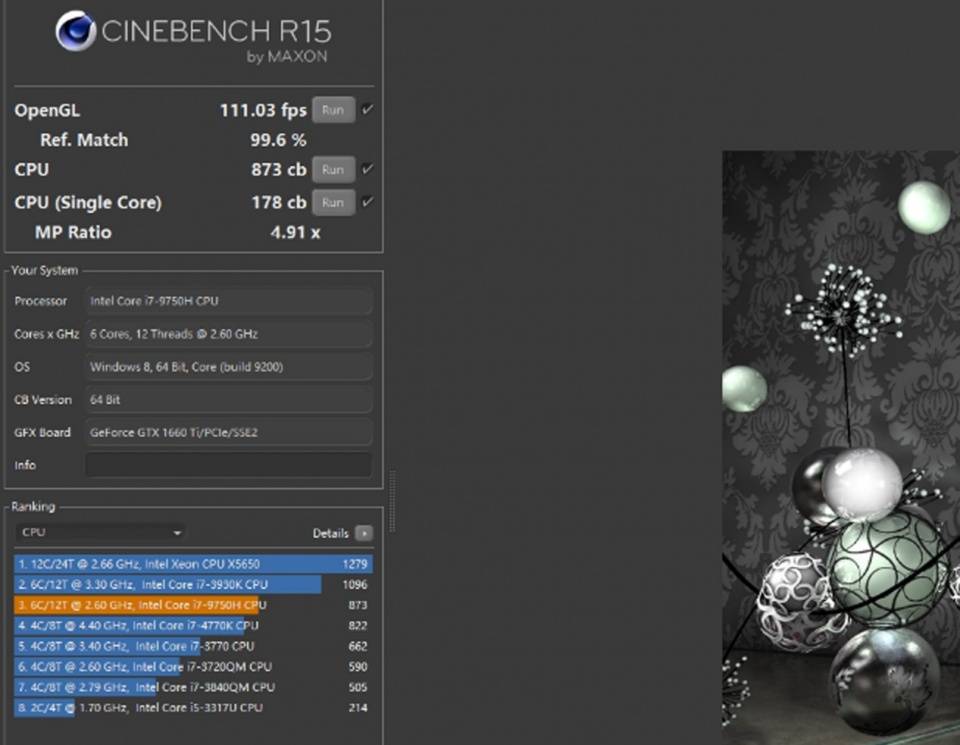Click the single core score 178 cb
This screenshot has height=745, width=960.
(279, 203)
